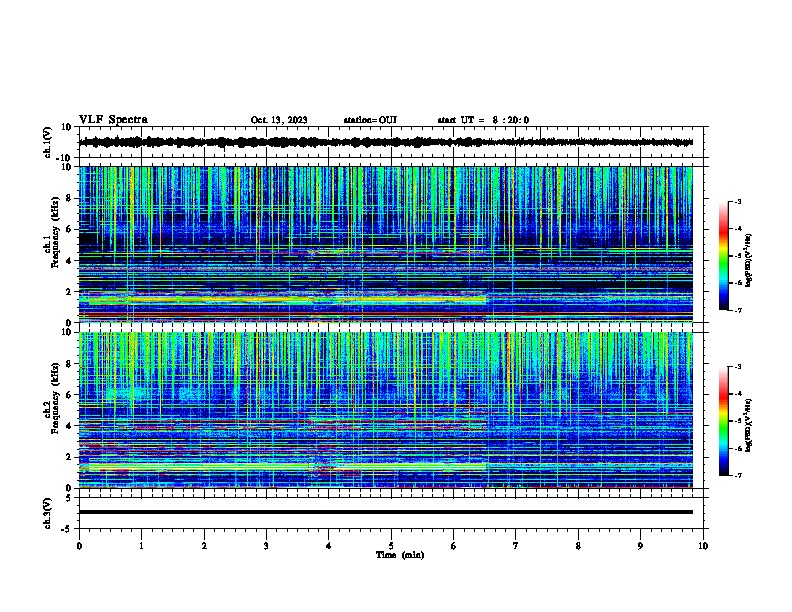Click inside the ch.2 frequency spectrogram
Viewport: 792px width, 612px height.
[x=385, y=410]
